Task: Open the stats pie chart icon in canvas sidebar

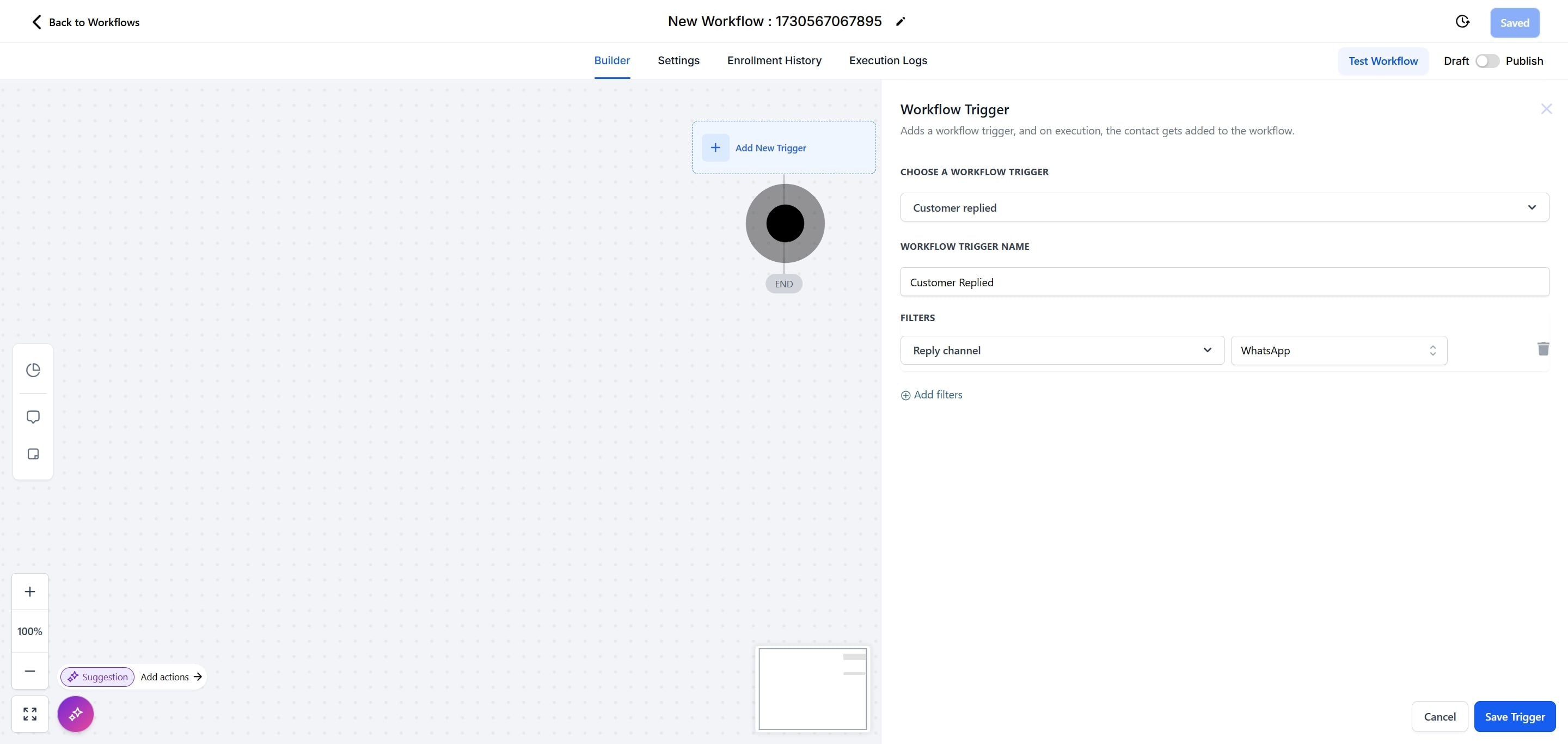Action: point(33,370)
